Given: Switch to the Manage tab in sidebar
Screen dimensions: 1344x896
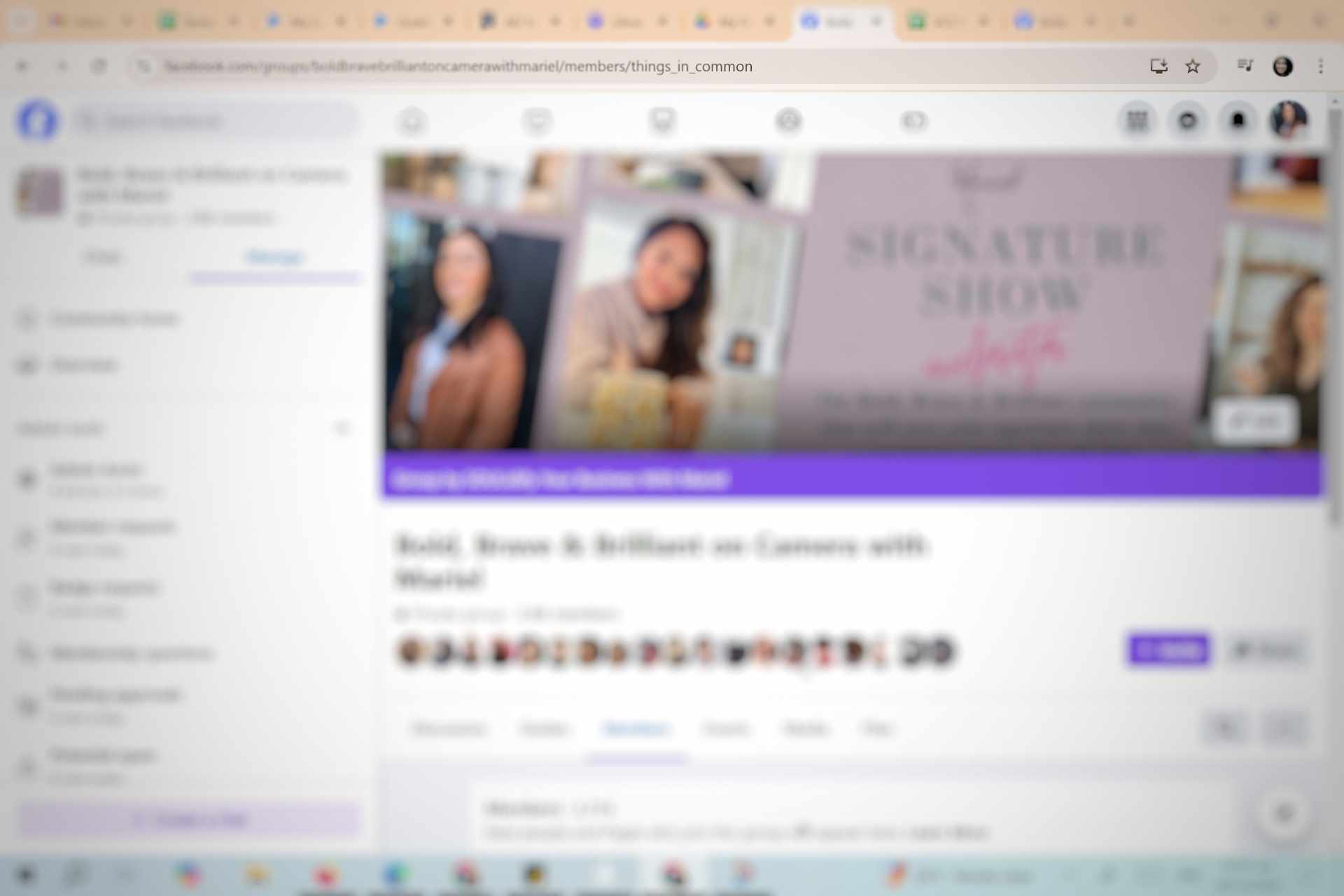Looking at the screenshot, I should point(274,258).
